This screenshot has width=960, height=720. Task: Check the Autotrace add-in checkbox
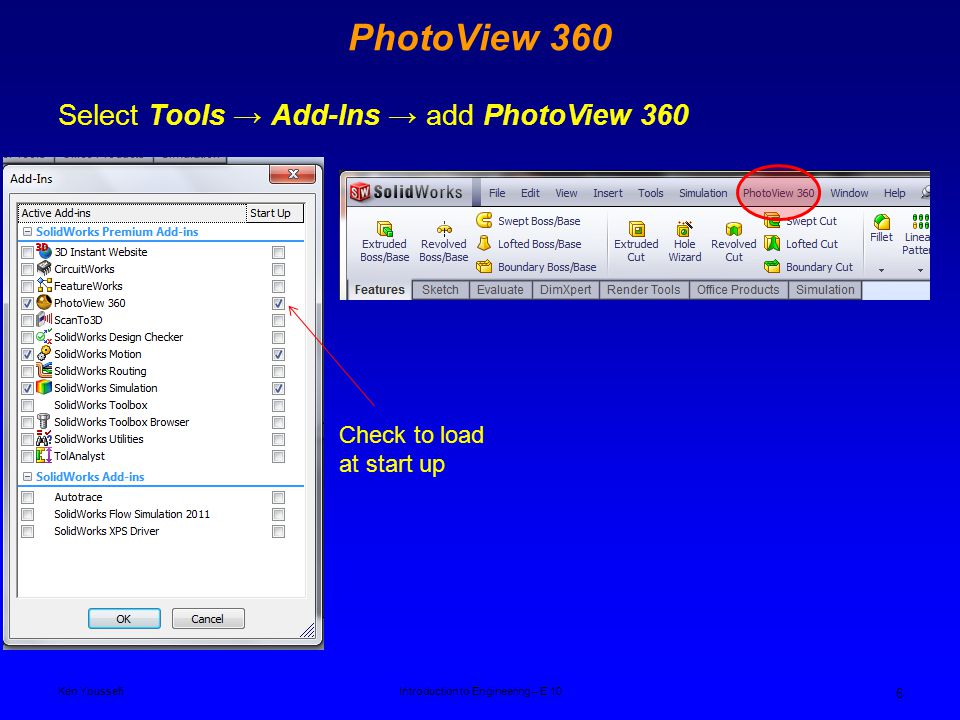(28, 497)
